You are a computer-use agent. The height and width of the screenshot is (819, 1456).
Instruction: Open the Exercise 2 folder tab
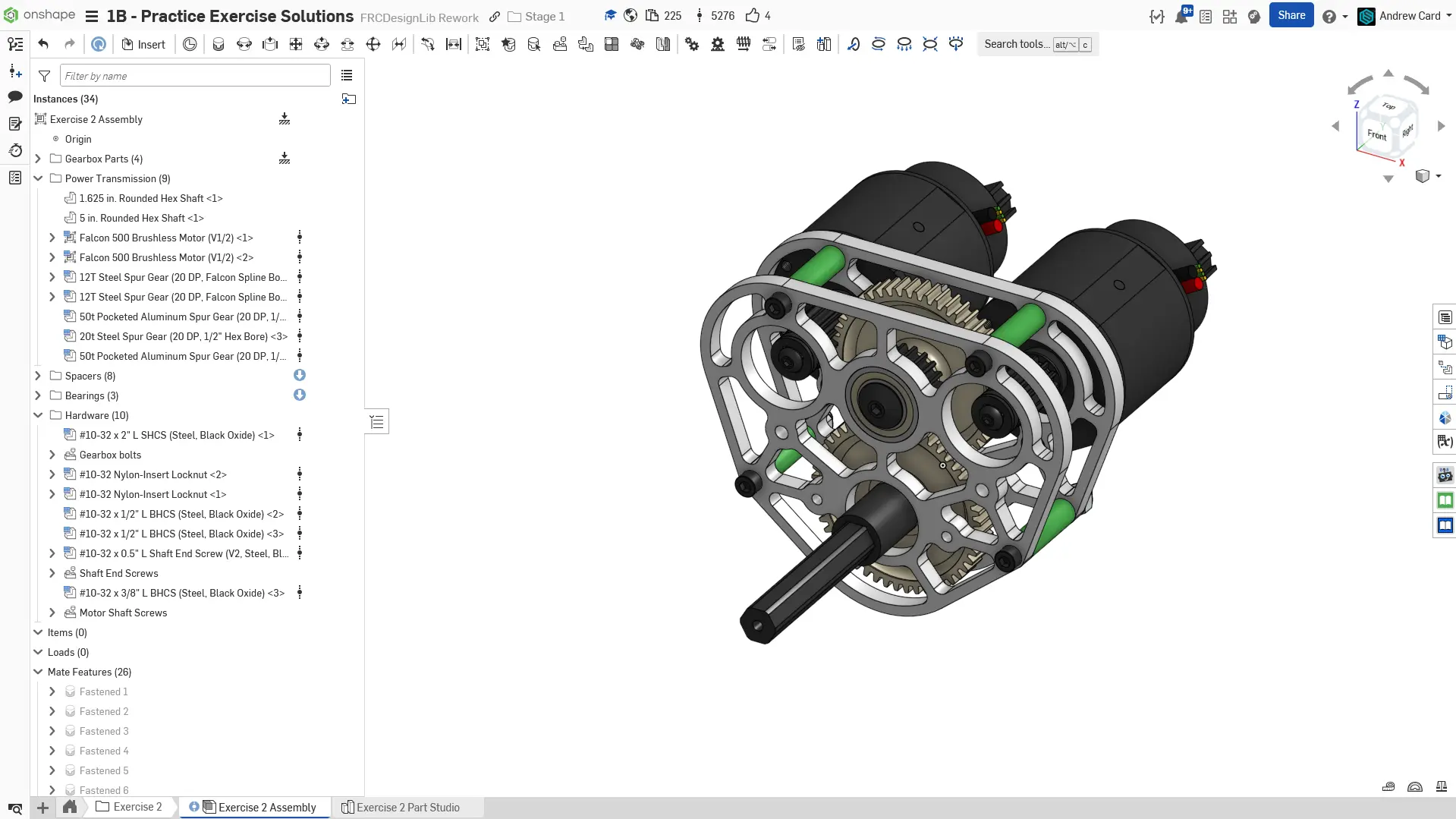137,807
